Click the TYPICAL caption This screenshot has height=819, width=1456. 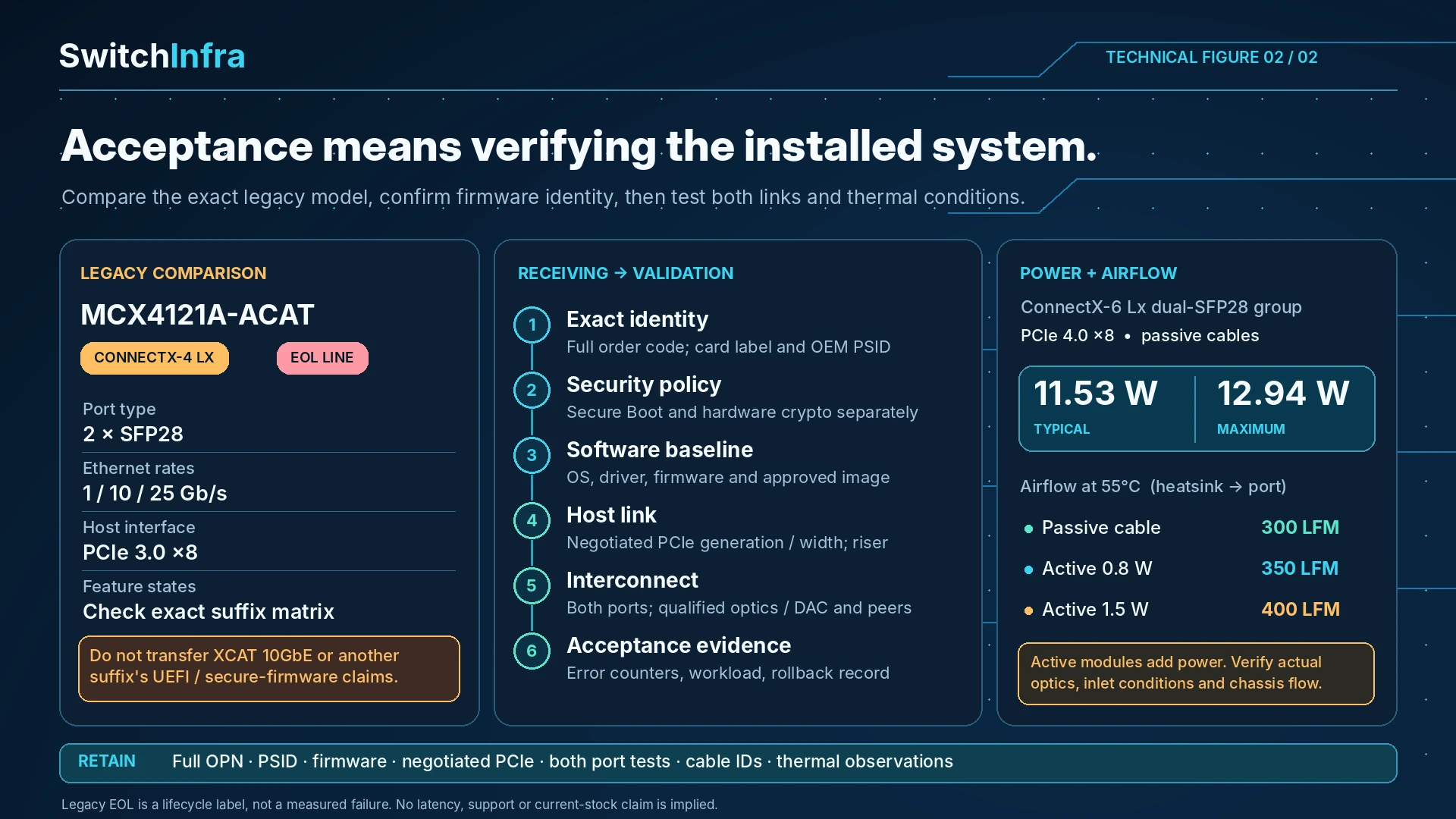click(x=1062, y=429)
